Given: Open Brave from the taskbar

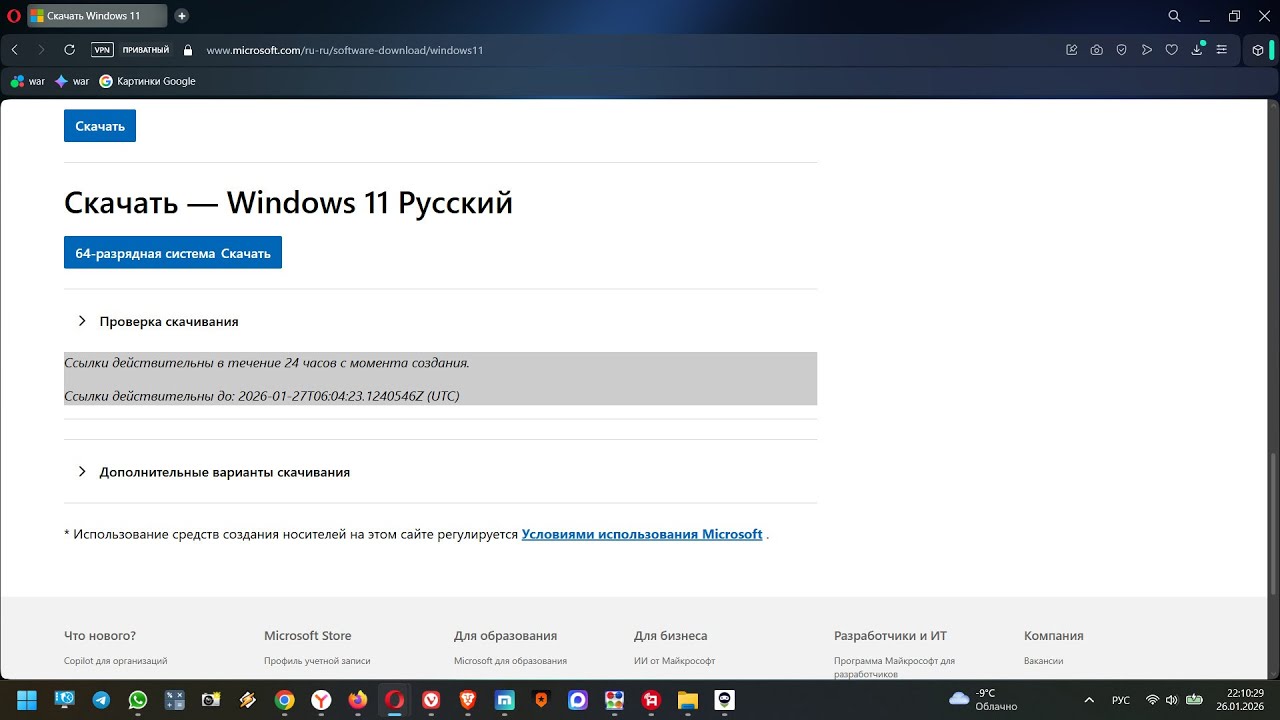Looking at the screenshot, I should 468,700.
